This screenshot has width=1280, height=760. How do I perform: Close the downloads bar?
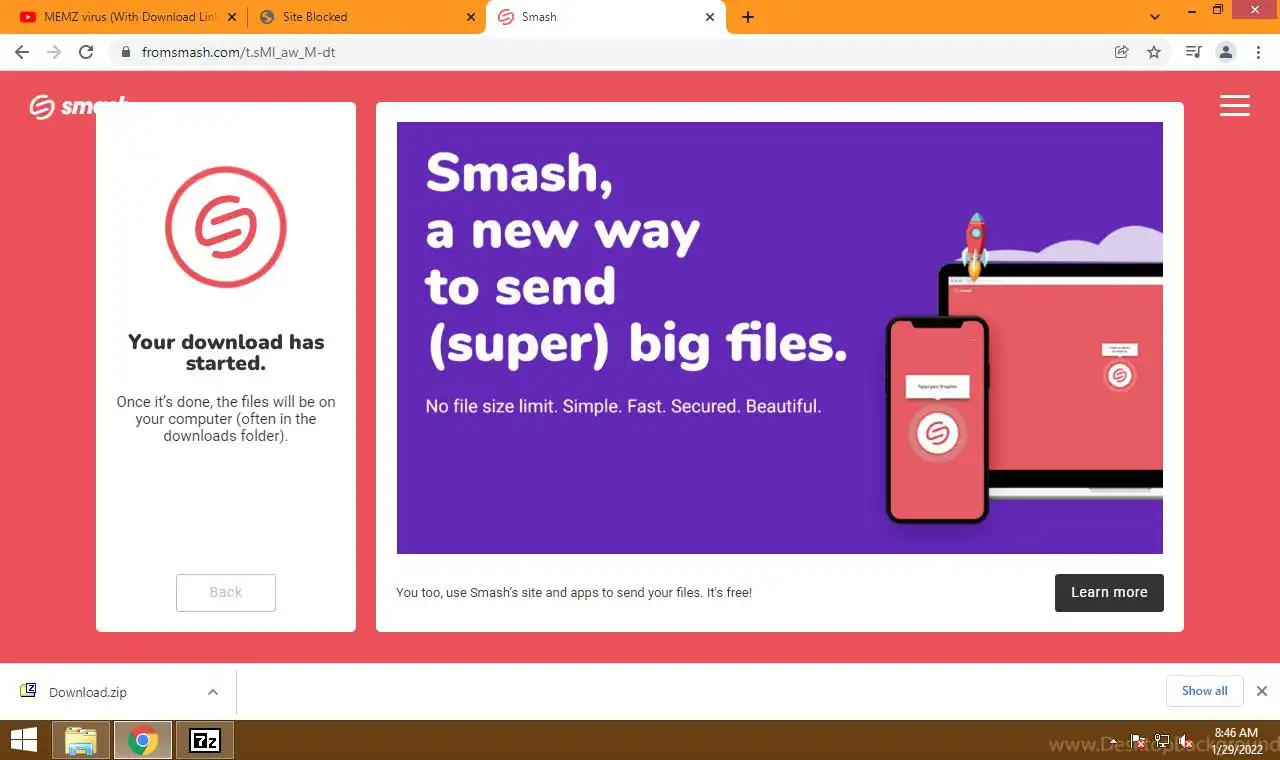click(x=1262, y=691)
